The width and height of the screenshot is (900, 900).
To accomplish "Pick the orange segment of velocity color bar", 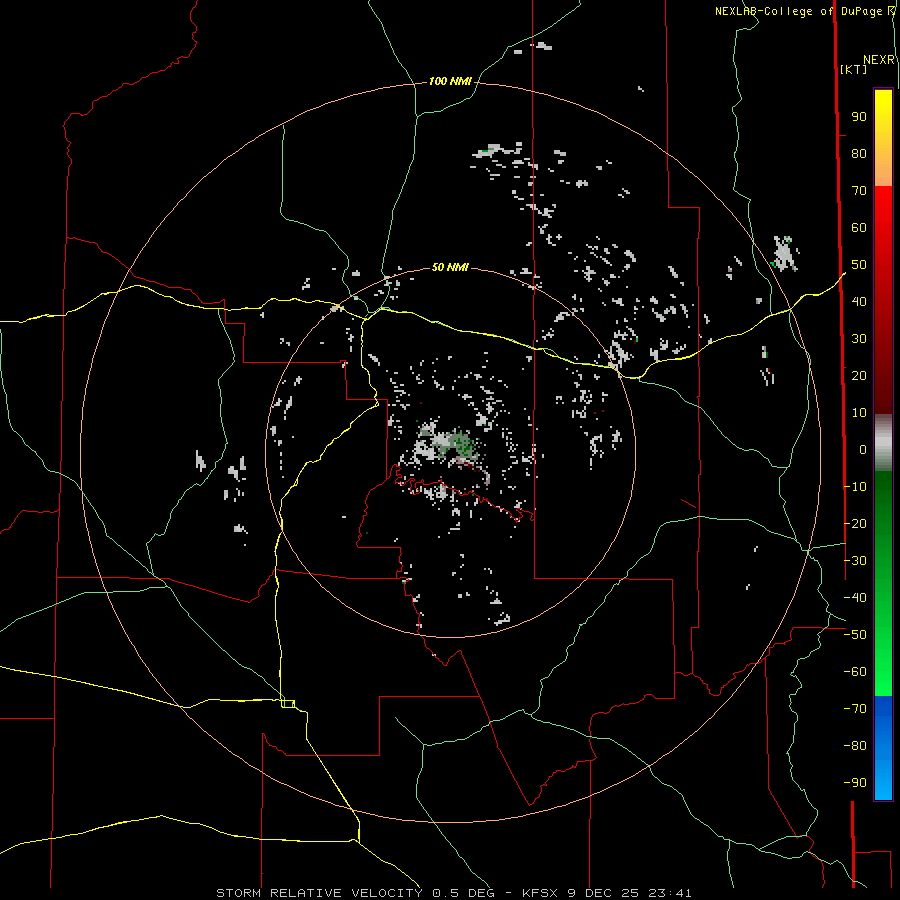I will click(x=883, y=171).
